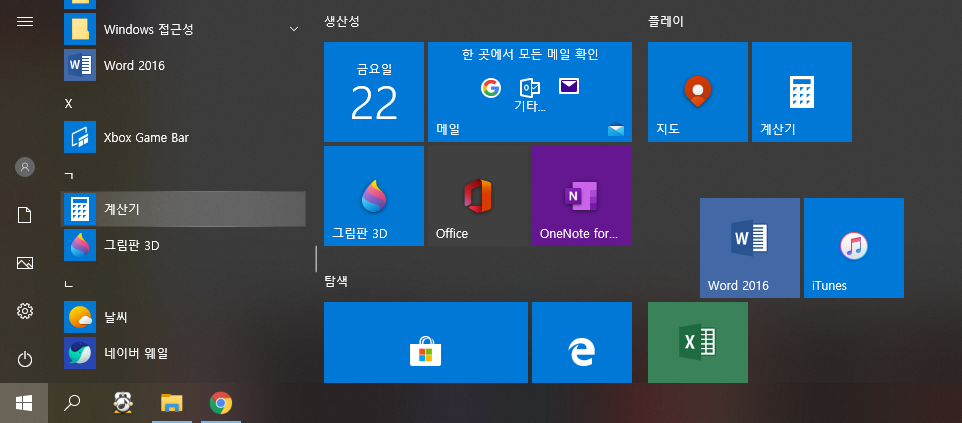Open the Start menu hamburger icon

click(x=25, y=21)
